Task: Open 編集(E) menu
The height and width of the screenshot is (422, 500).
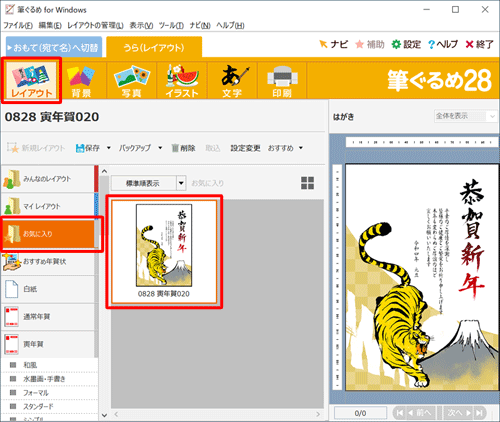Action: 50,25
